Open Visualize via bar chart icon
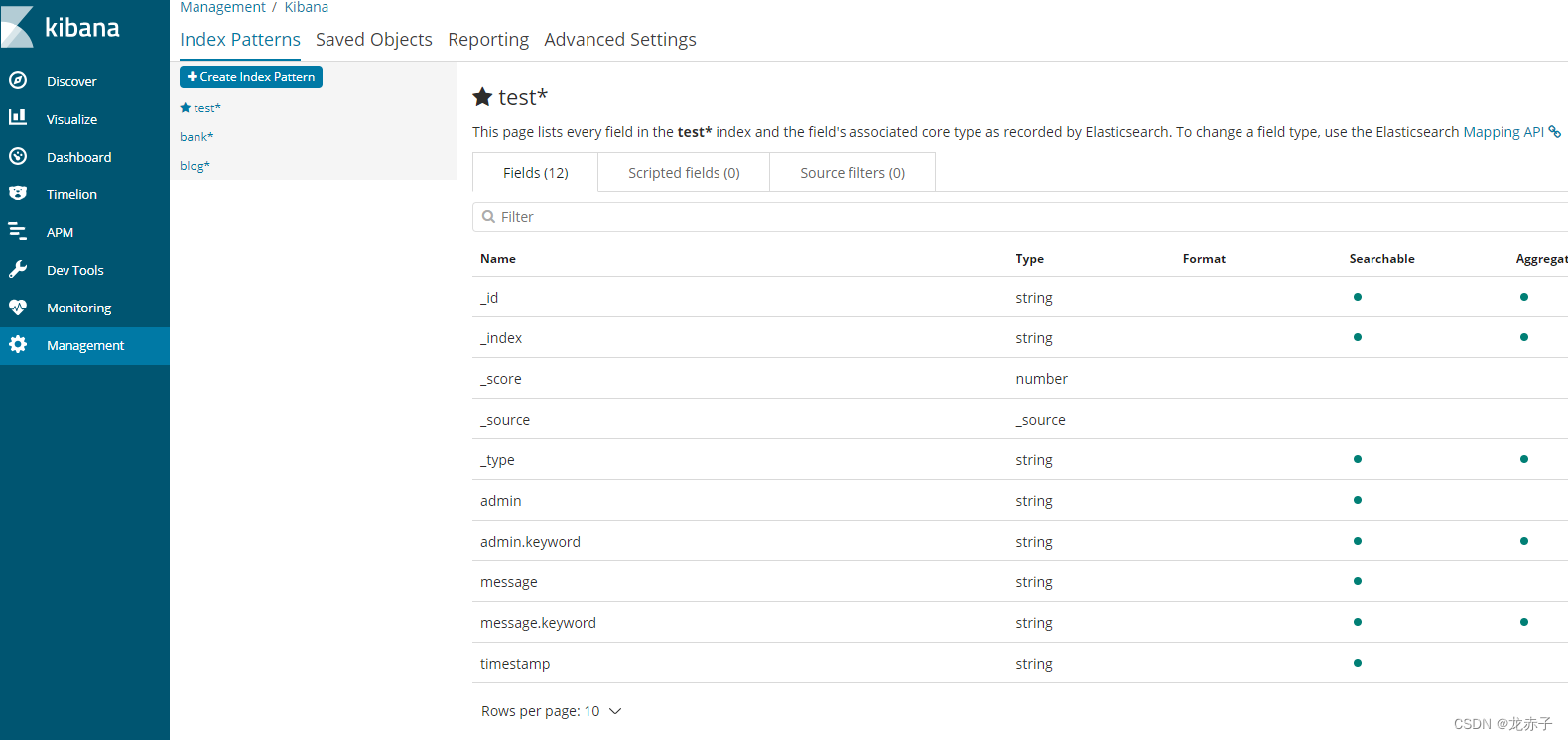Viewport: 1568px width, 740px height. (18, 117)
